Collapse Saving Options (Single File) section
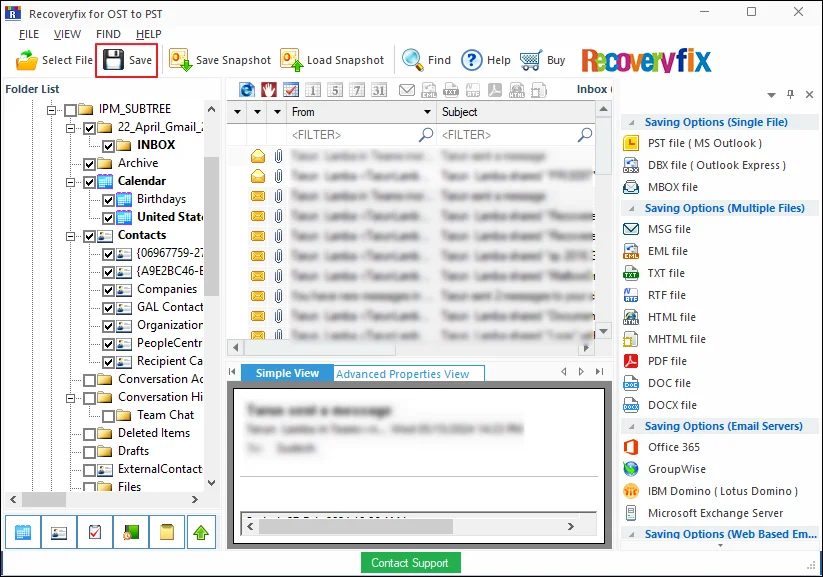Viewport: 823px width, 577px height. click(631, 122)
